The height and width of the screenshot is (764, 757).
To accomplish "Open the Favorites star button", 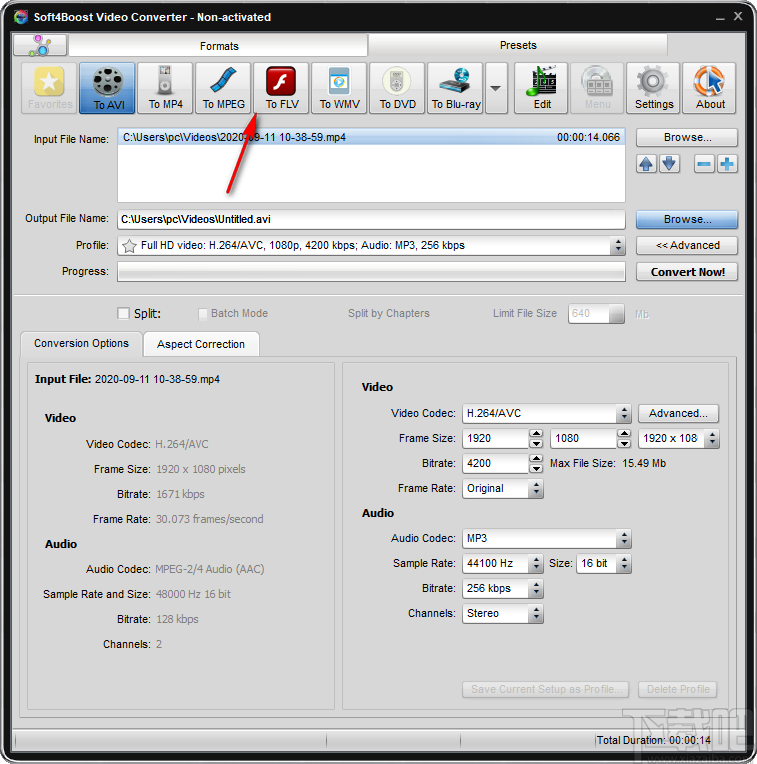I will point(49,88).
